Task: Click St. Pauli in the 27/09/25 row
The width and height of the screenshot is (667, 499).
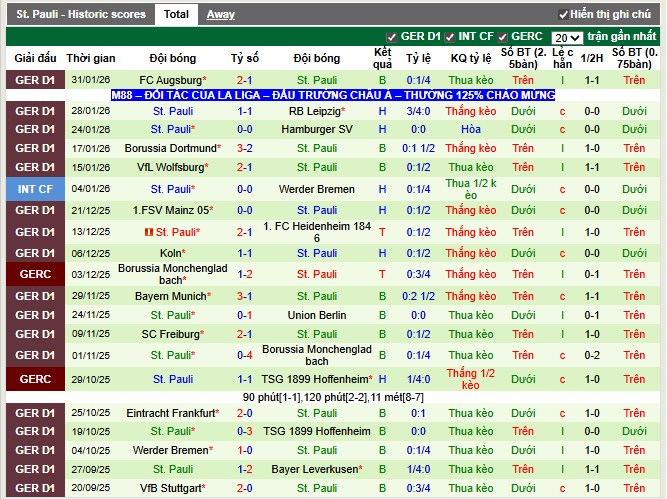Action: click(173, 469)
